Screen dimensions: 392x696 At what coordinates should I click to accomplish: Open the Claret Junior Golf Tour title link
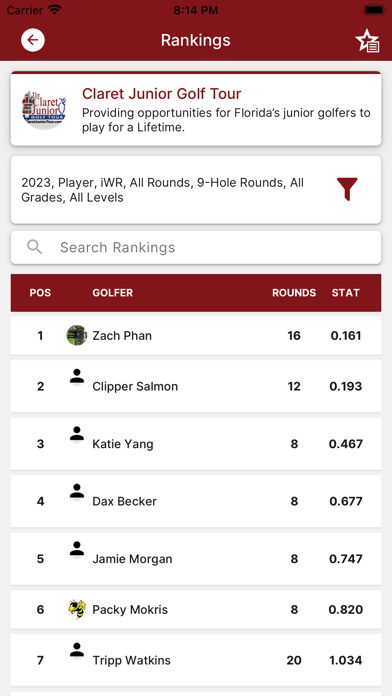pos(162,94)
